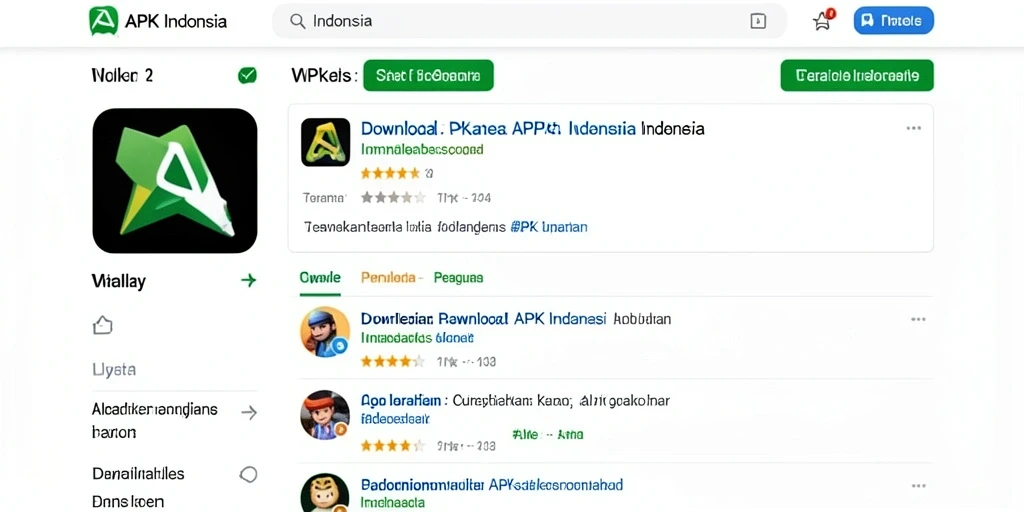Open the Download PKanea APP Indonesia title link
1024x512 pixels.
coord(532,128)
